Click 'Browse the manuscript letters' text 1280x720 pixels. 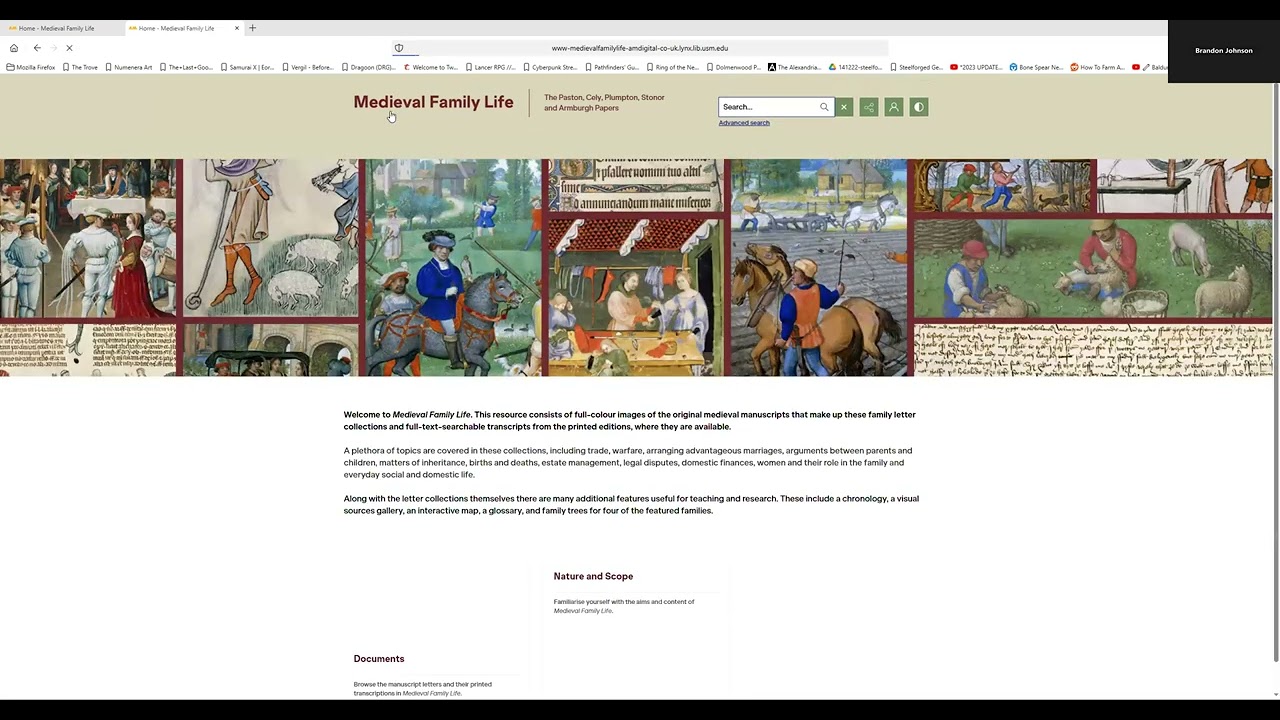(422, 689)
